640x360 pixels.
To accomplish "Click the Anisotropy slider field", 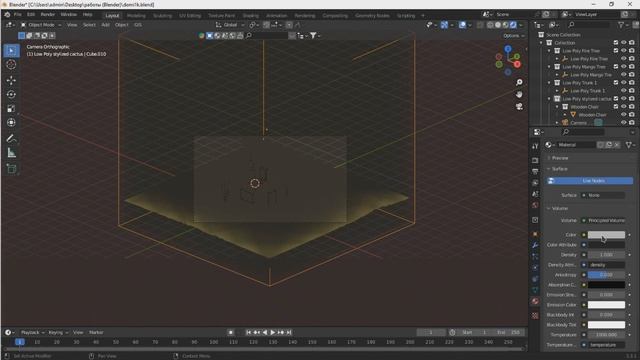I will (x=606, y=275).
